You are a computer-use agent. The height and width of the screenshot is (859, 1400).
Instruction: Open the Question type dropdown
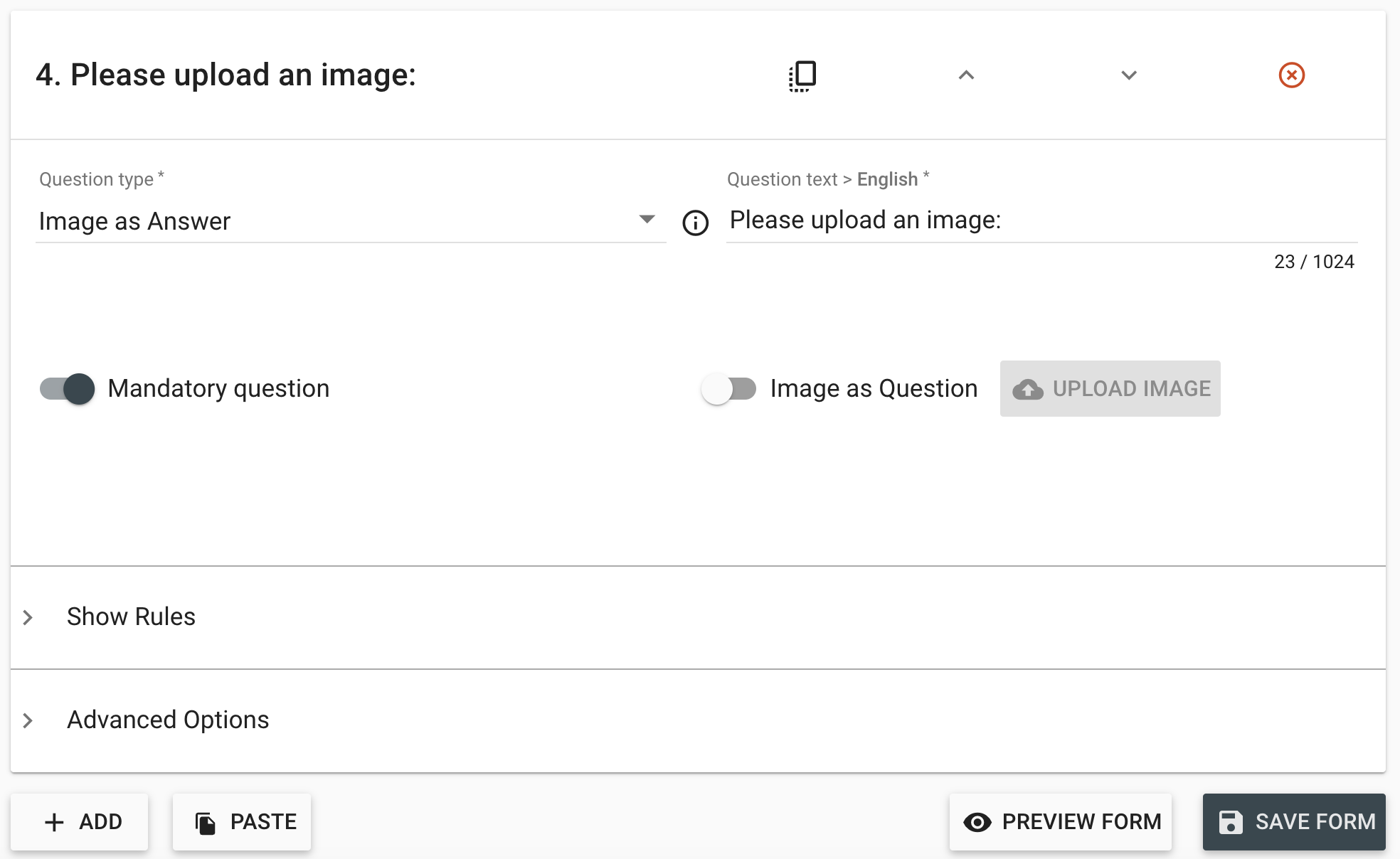tap(350, 221)
